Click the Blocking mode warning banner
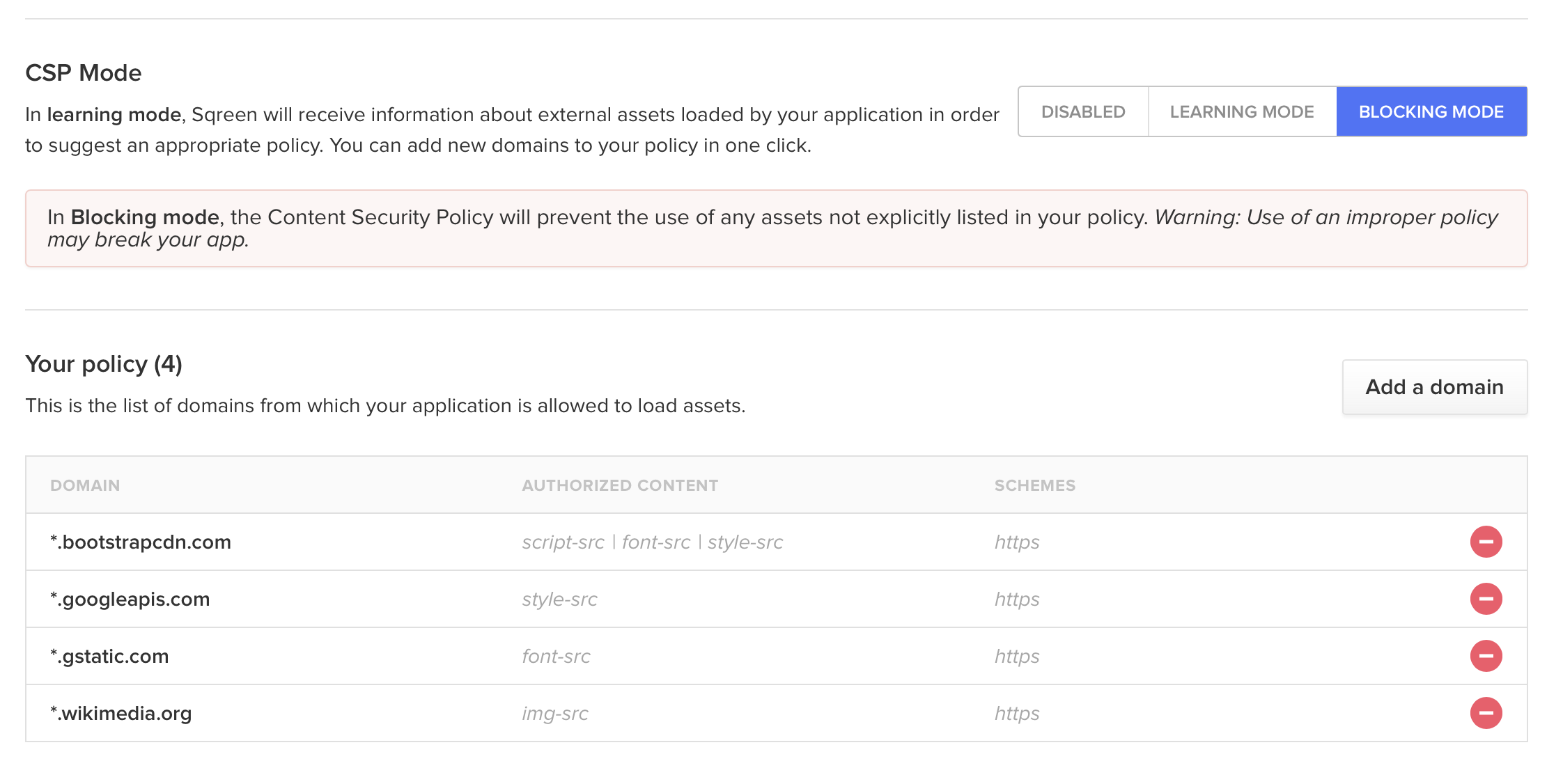Viewport: 1563px width, 784px height. 776,228
